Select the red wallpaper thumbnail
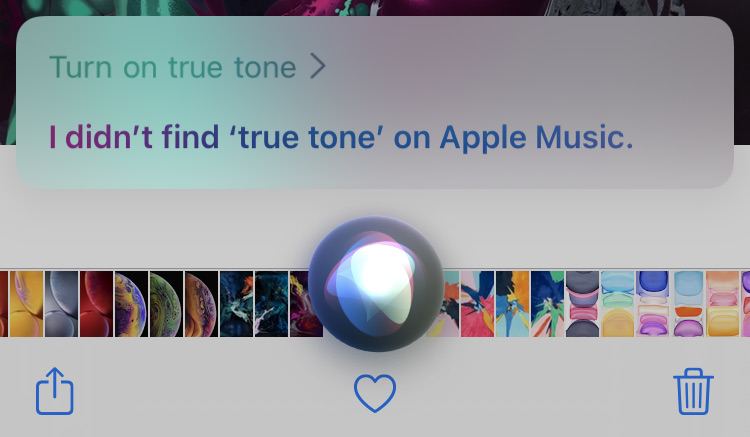The width and height of the screenshot is (750, 437). 97,304
